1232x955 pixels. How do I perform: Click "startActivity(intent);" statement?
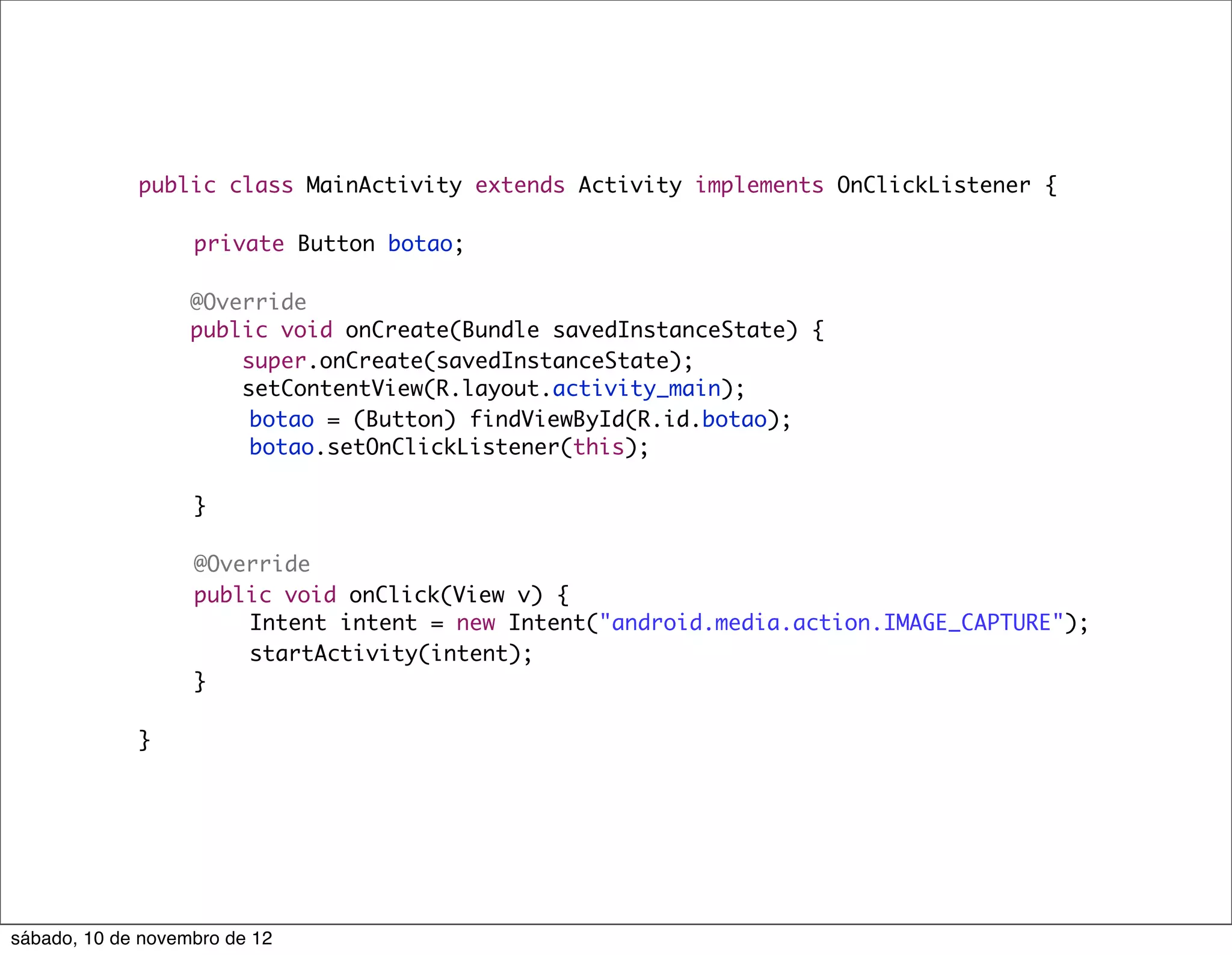click(392, 654)
